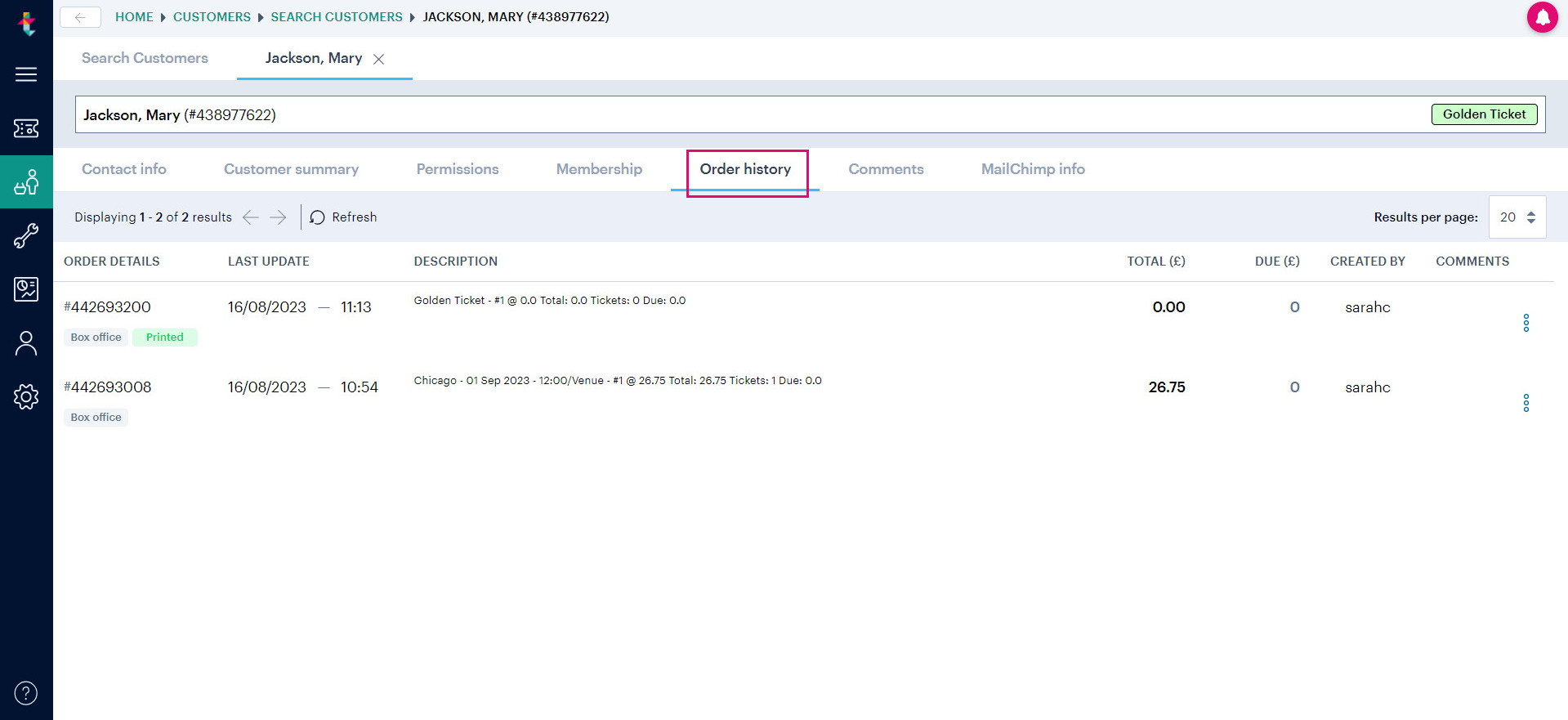Click the Chicago 01 Sep 2023 description

coord(618,381)
